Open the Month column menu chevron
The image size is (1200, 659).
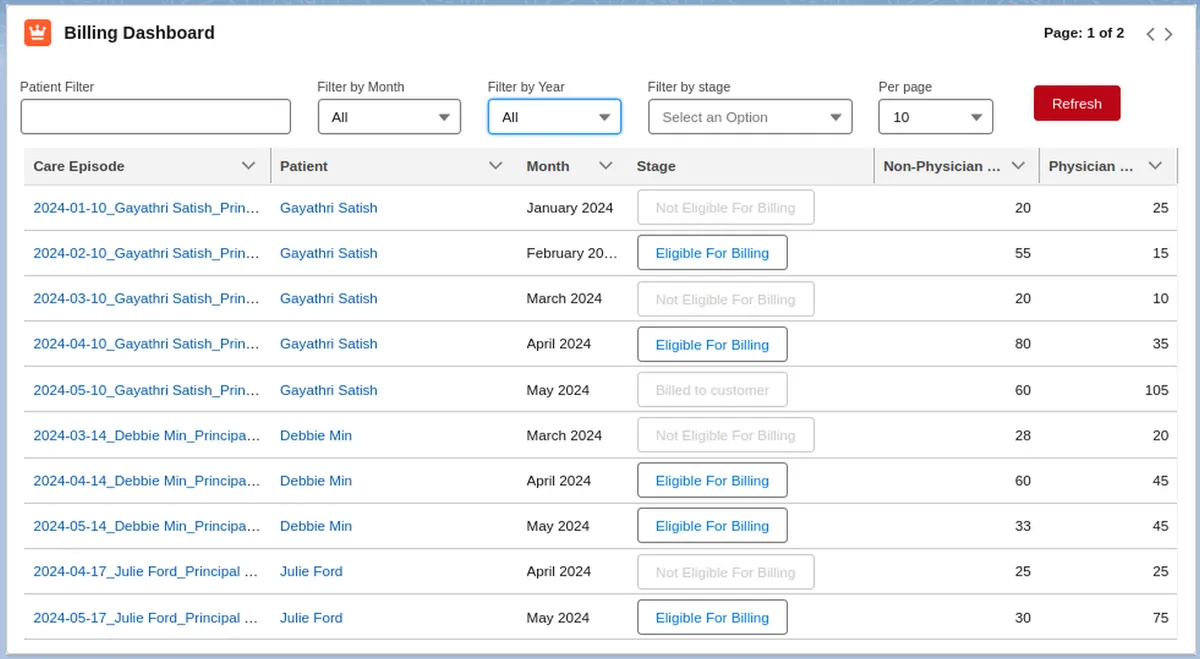(605, 166)
